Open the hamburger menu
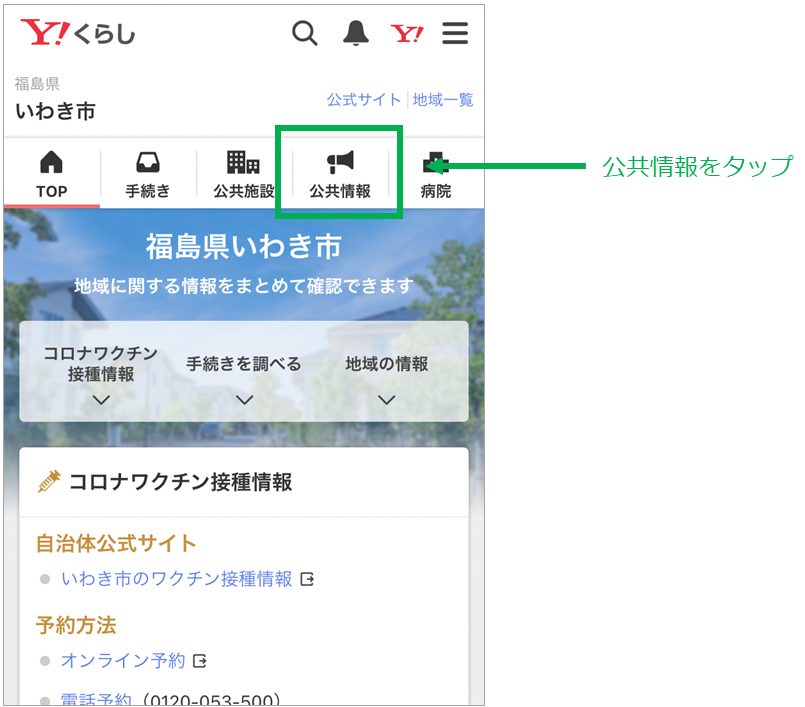Screen dimensions: 805x707 pyautogui.click(x=455, y=33)
